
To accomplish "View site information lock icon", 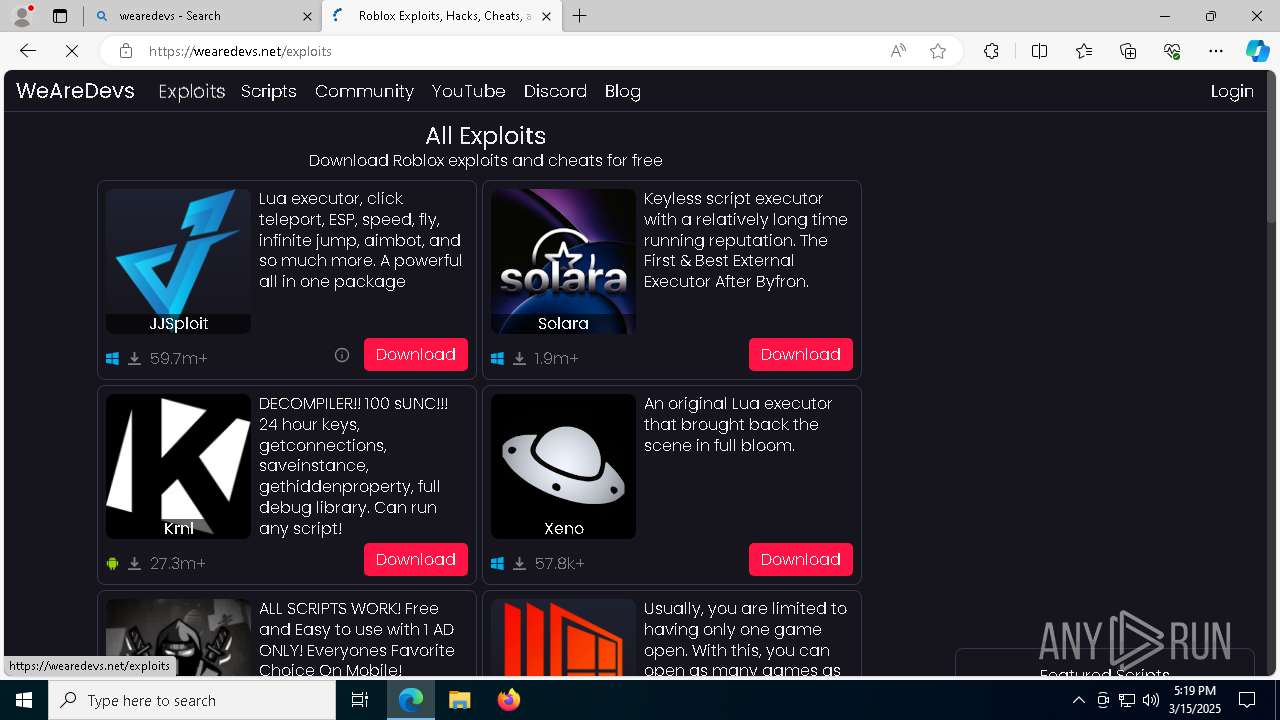I will [126, 51].
